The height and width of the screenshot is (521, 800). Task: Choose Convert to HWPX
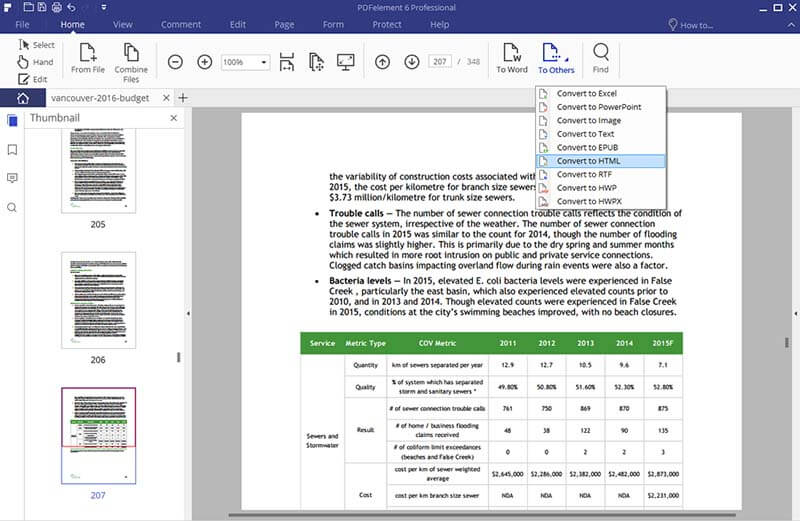[x=601, y=202]
